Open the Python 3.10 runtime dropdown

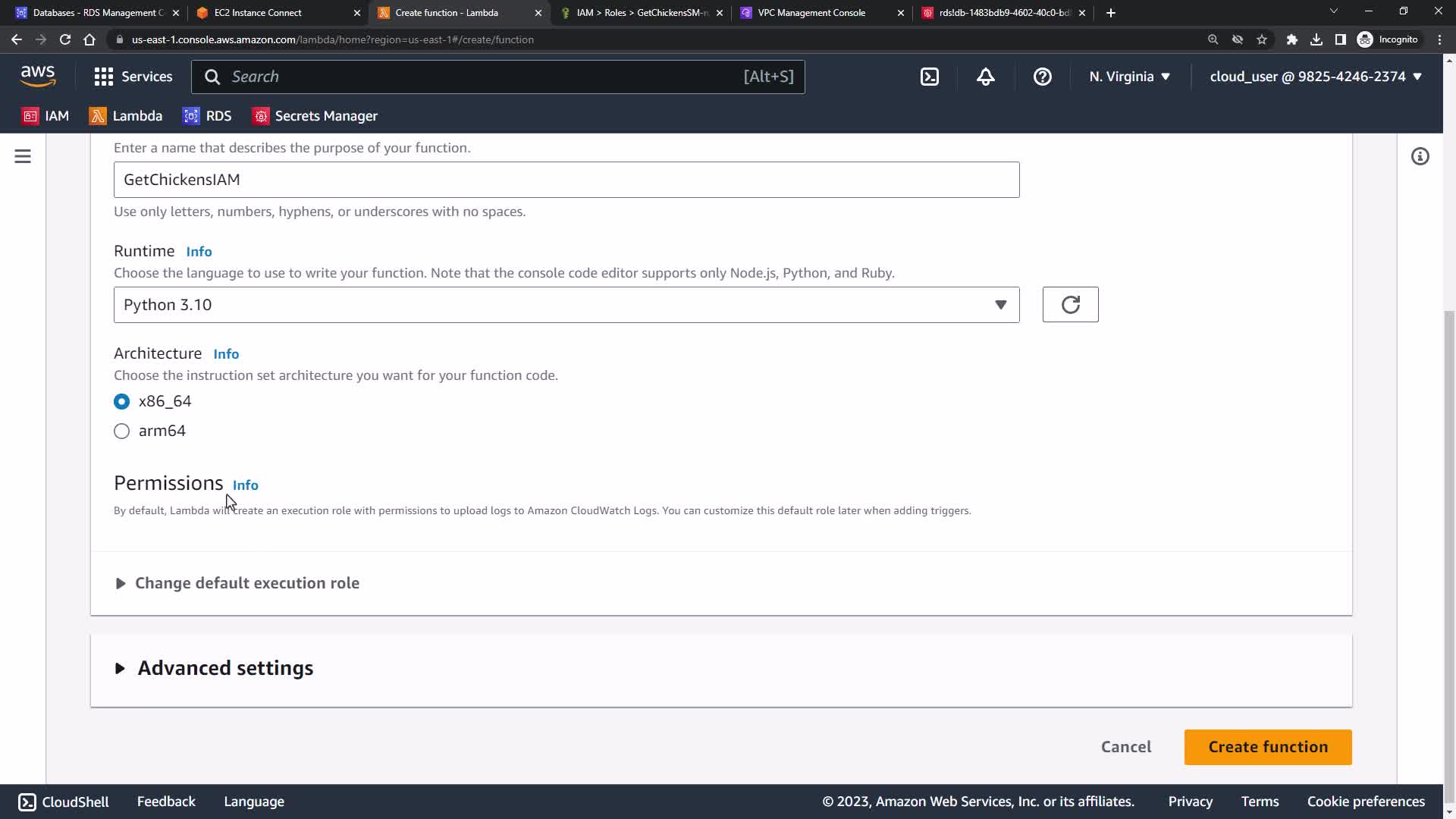click(x=566, y=305)
